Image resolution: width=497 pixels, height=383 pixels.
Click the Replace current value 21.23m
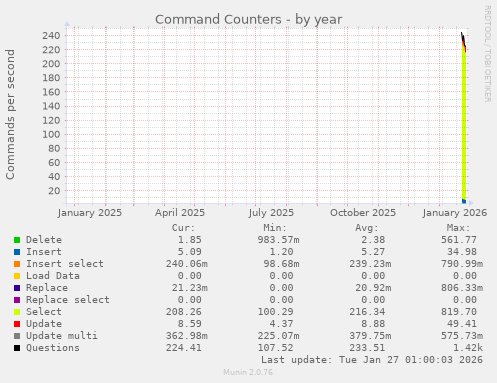tap(190, 288)
